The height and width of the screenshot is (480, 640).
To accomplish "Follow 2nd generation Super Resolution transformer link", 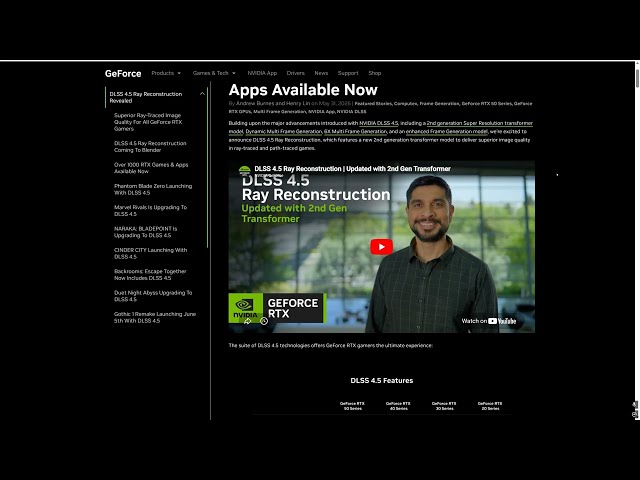I will pyautogui.click(x=480, y=123).
